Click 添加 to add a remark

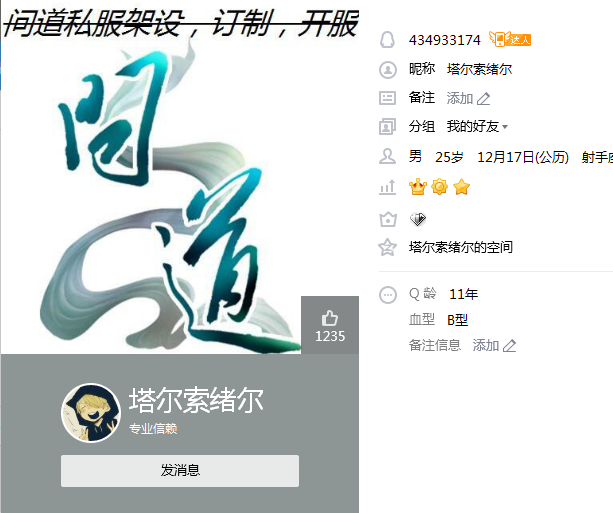pos(460,98)
